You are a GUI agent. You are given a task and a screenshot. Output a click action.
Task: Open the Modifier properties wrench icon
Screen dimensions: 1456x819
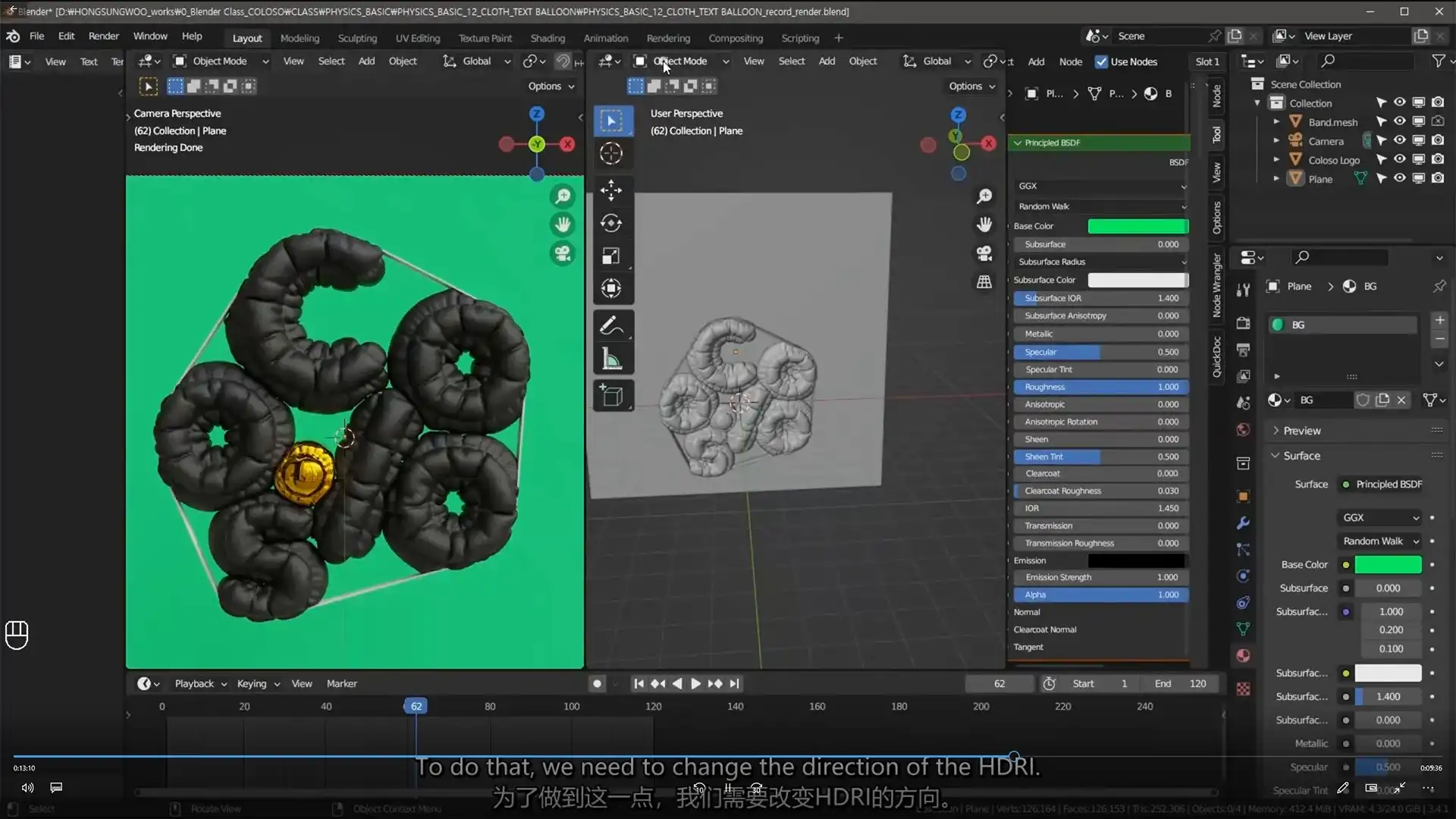pyautogui.click(x=1243, y=523)
